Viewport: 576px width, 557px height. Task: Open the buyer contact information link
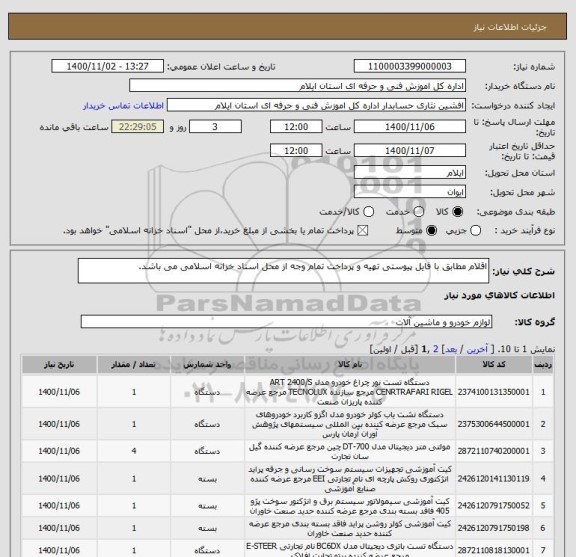tap(123, 106)
